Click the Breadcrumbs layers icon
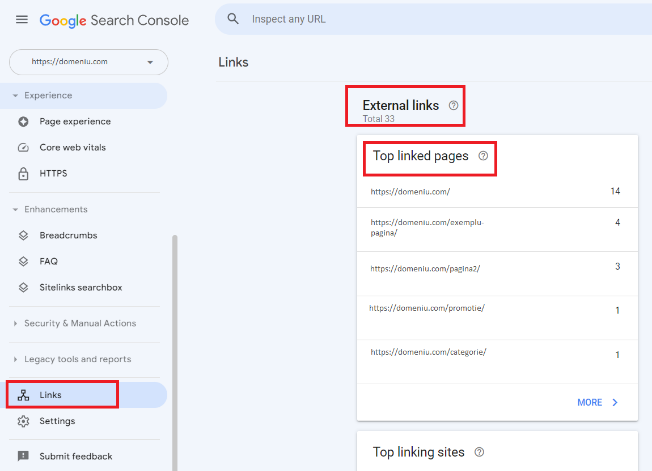Viewport: 652px width, 471px height. (x=24, y=236)
